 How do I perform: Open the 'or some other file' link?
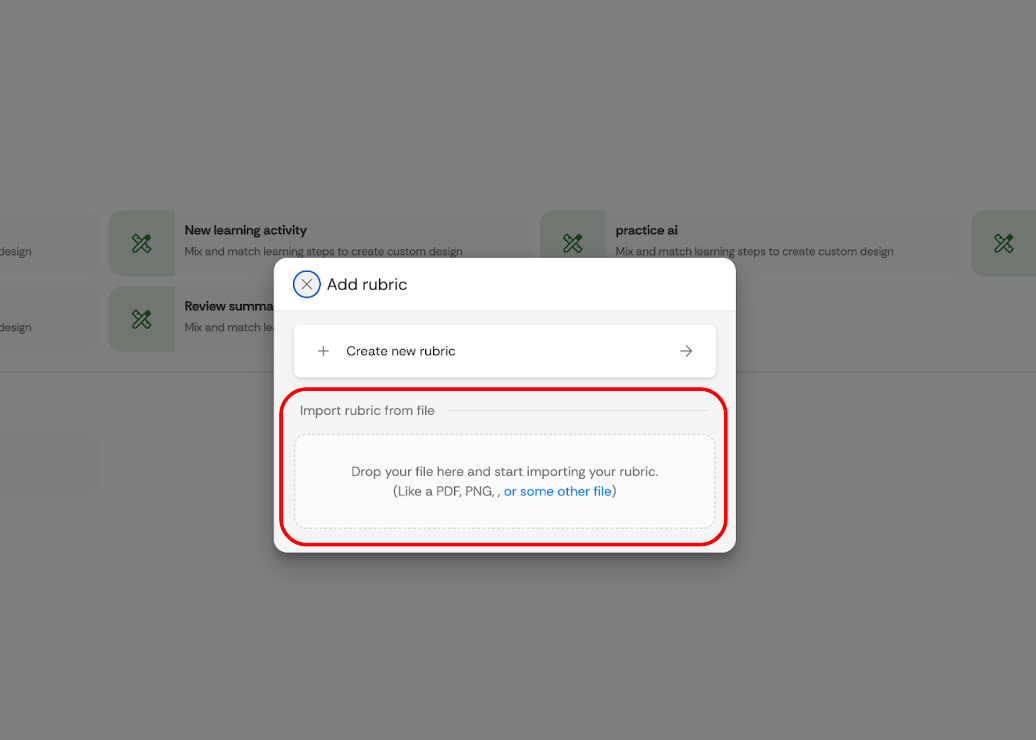(x=557, y=491)
